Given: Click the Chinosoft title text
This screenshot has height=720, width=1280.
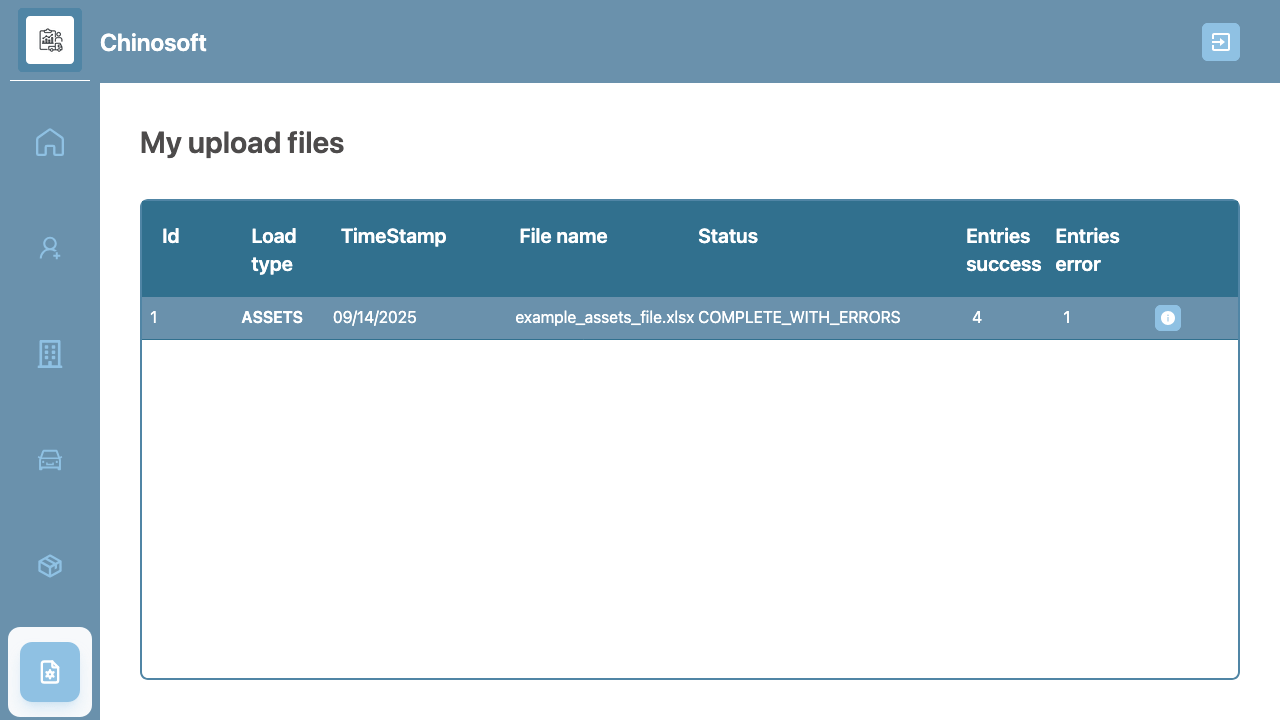Looking at the screenshot, I should coord(152,43).
